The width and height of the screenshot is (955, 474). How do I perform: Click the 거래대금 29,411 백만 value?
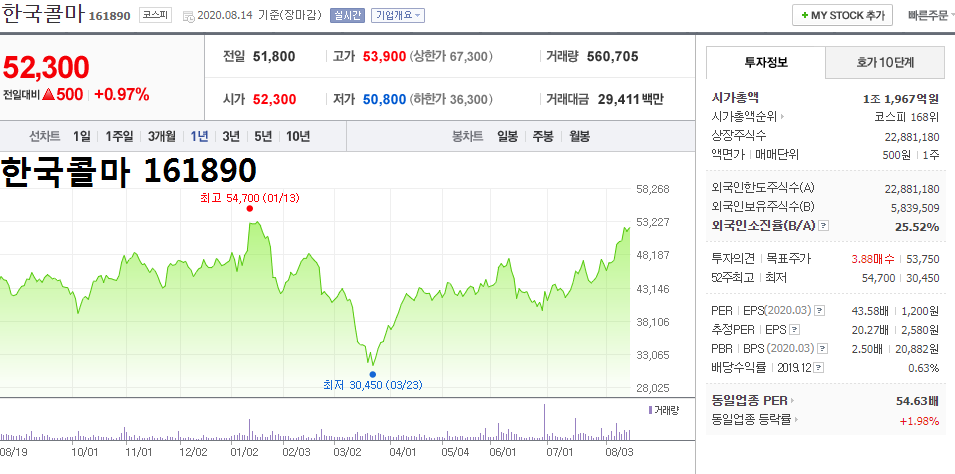click(631, 99)
